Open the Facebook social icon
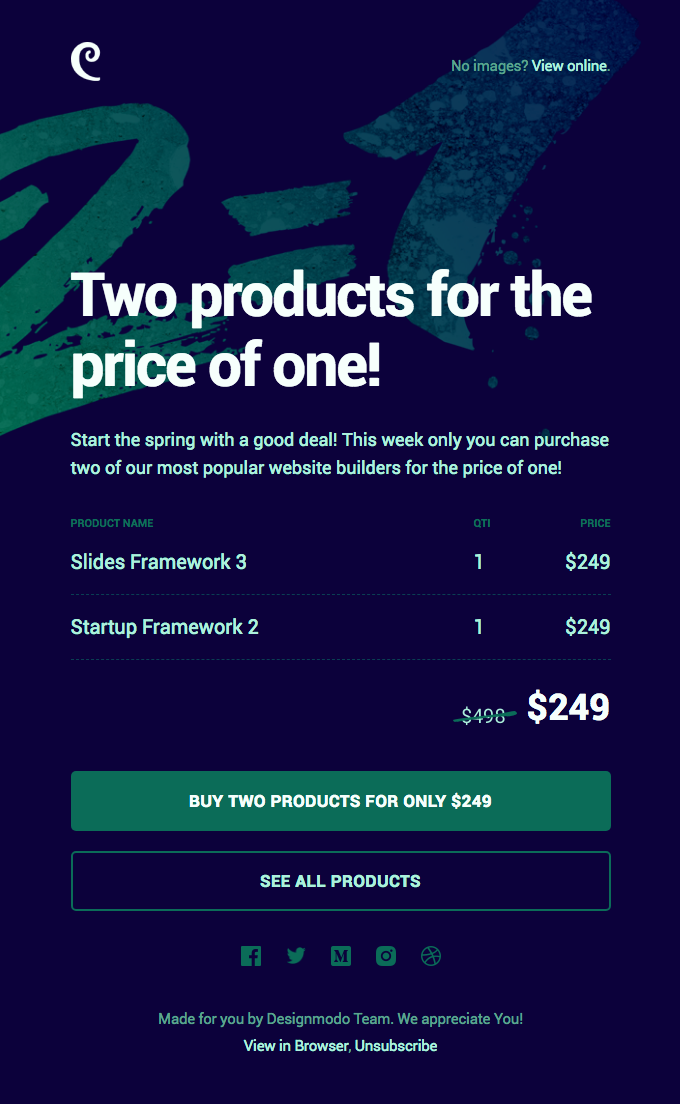Screen dimensions: 680x1104 coord(251,956)
